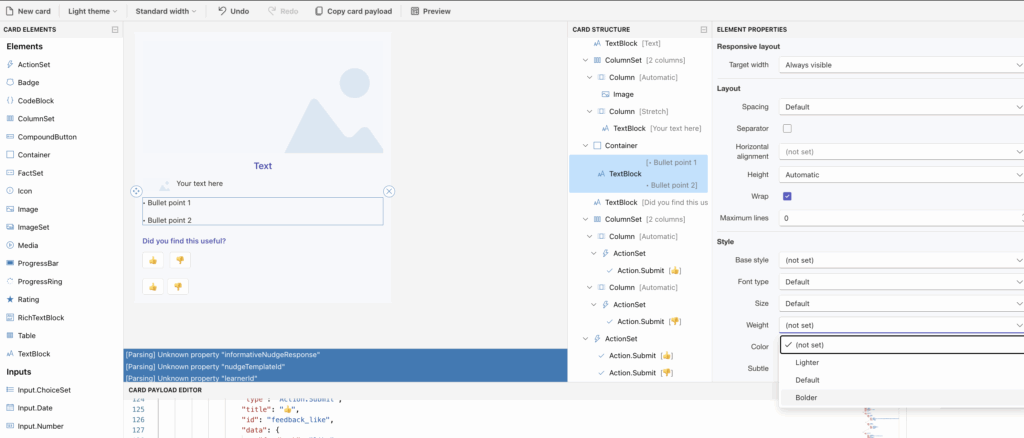1024x438 pixels.
Task: Open the Horizontal alignment dropdown
Action: [901, 151]
